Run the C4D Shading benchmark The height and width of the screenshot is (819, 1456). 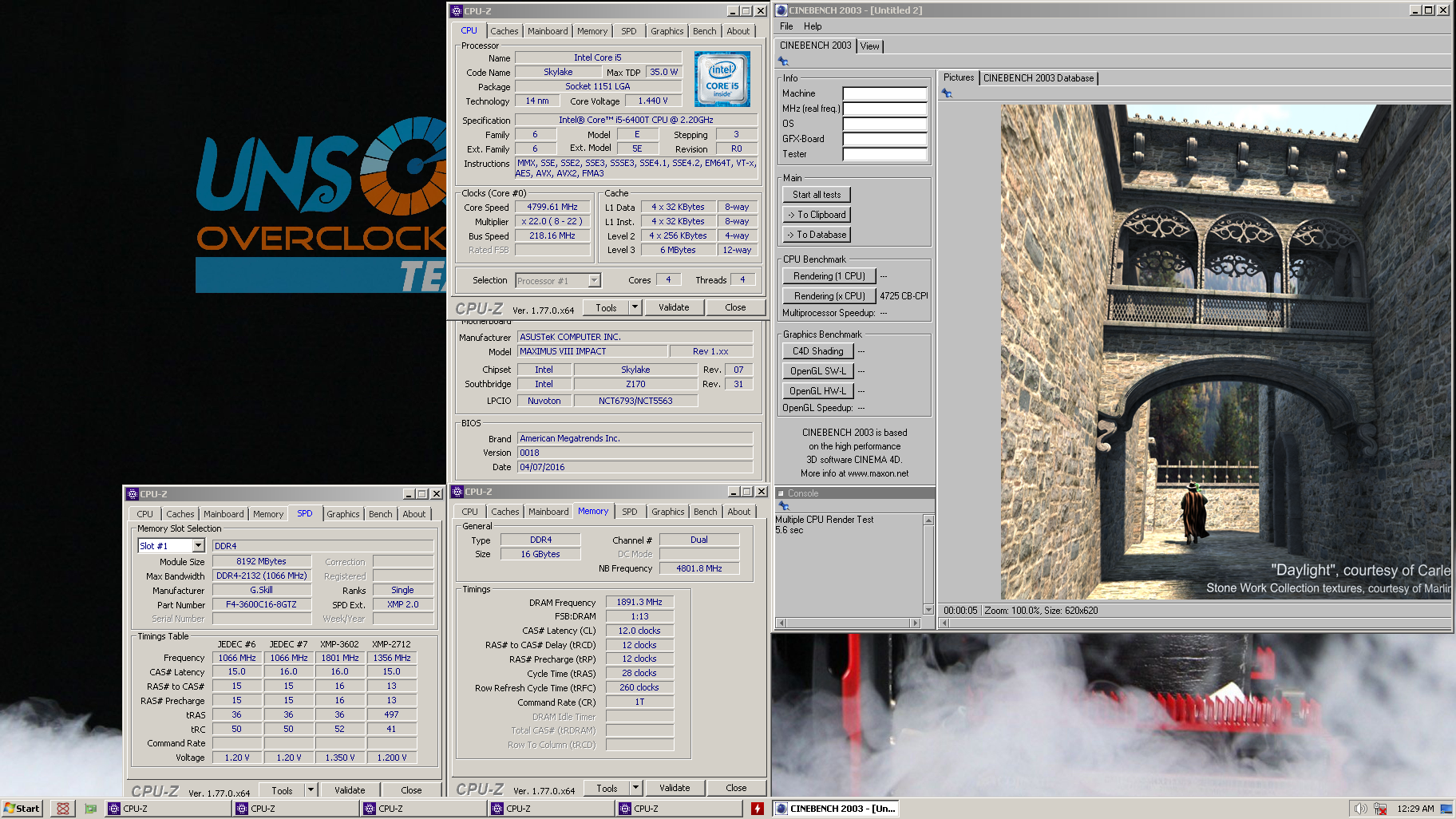click(818, 351)
